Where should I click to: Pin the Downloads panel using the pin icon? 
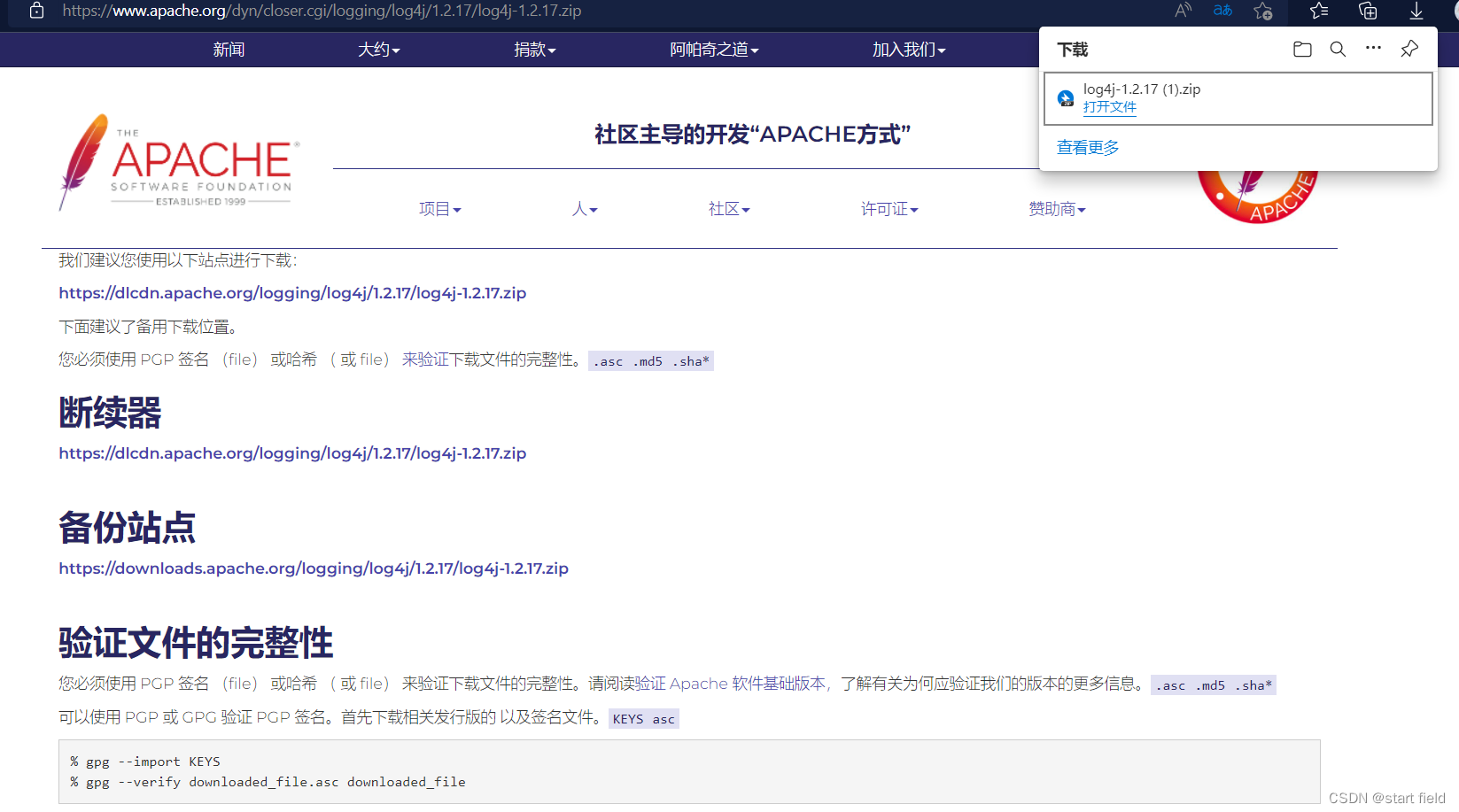pyautogui.click(x=1409, y=49)
